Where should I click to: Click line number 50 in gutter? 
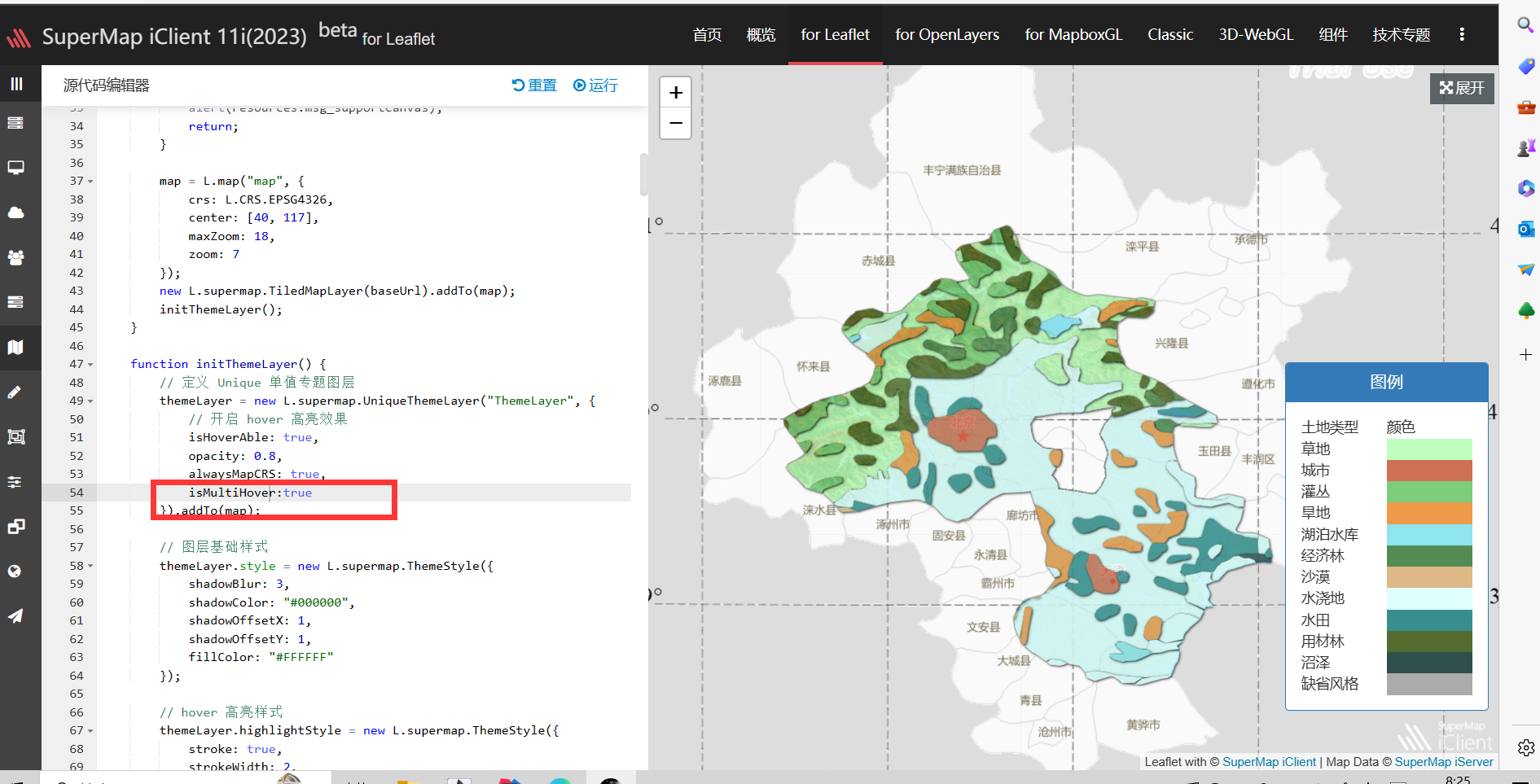77,419
